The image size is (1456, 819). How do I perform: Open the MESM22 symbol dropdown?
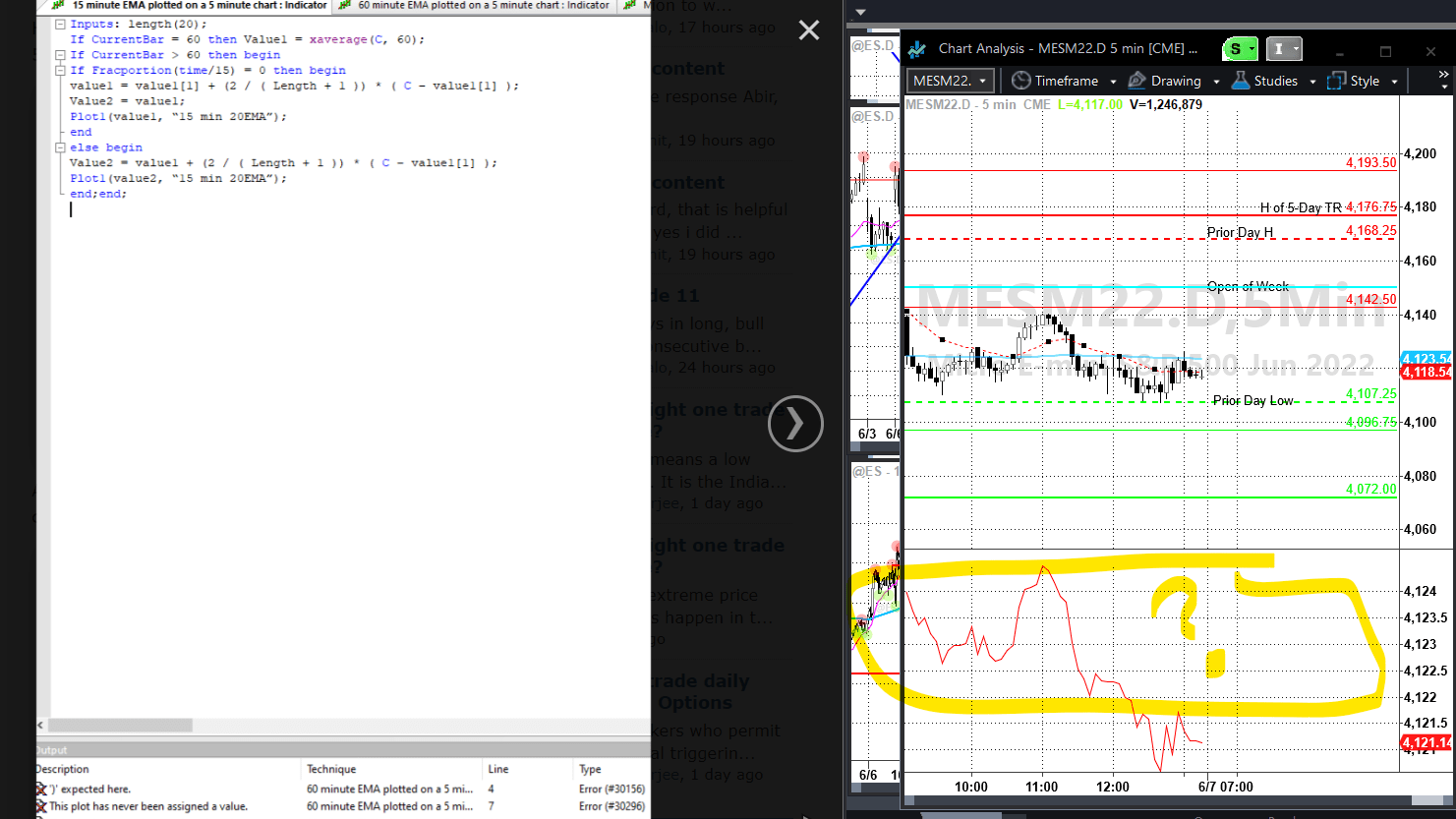(982, 80)
